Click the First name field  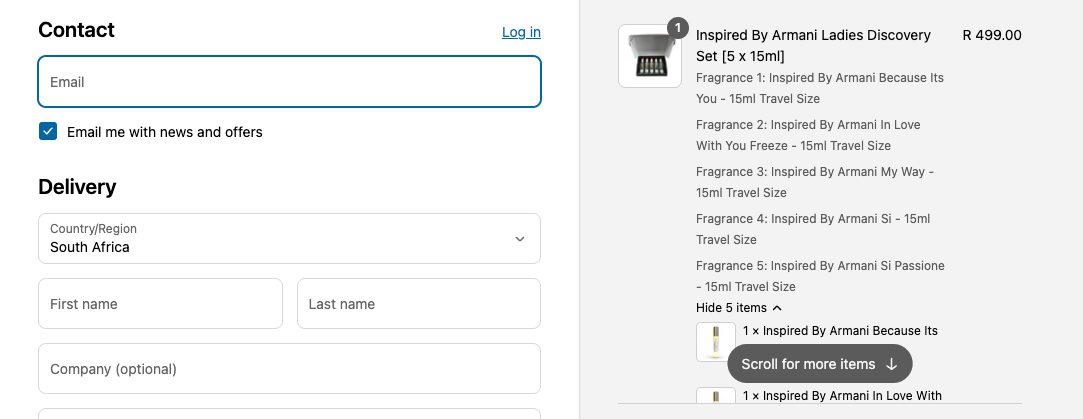tap(160, 304)
